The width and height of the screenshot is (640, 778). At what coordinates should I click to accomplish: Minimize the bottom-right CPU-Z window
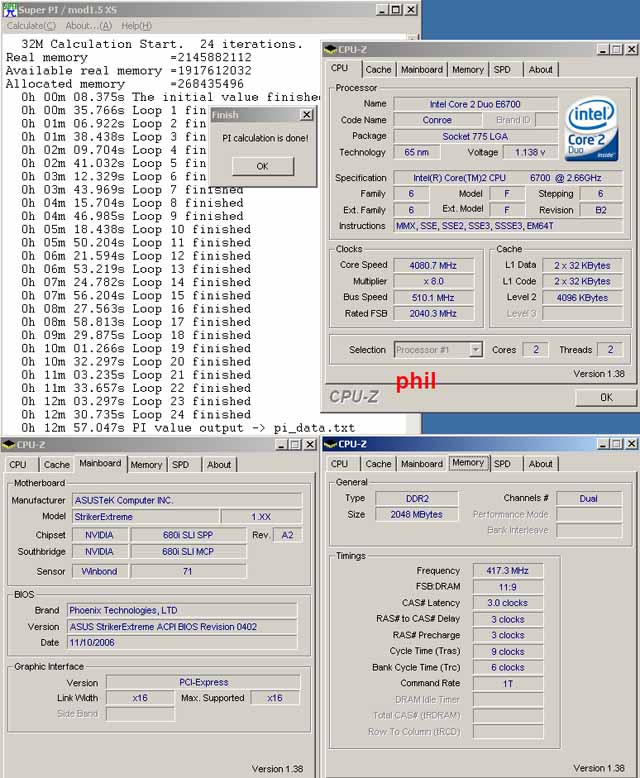[603, 444]
